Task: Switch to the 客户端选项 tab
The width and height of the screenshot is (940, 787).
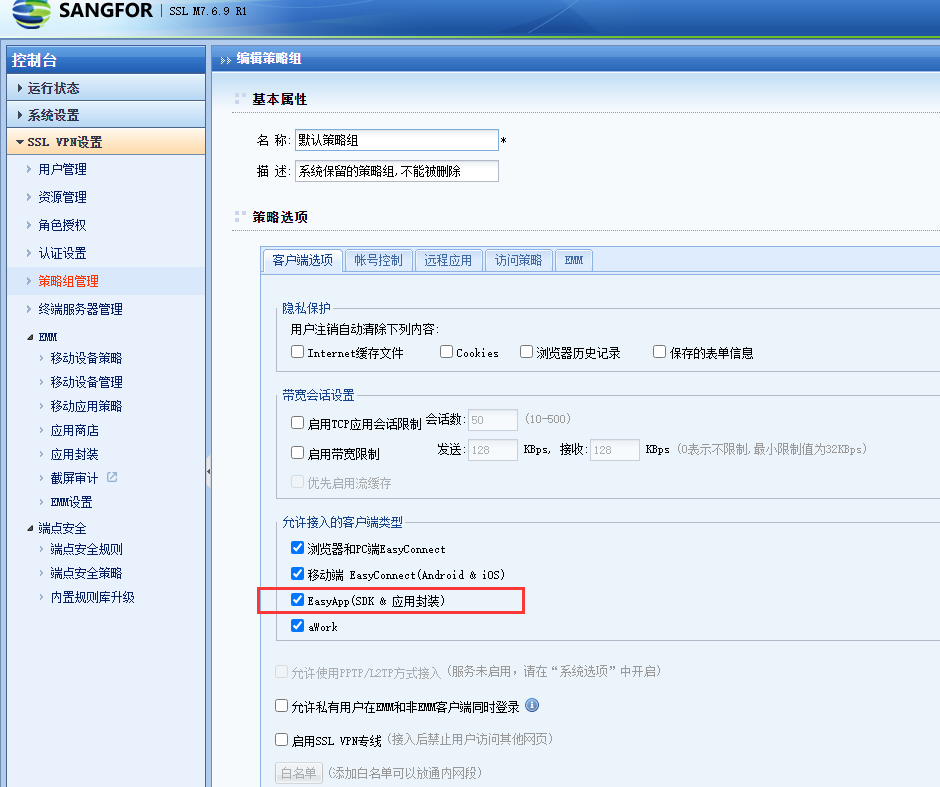Action: pos(303,261)
